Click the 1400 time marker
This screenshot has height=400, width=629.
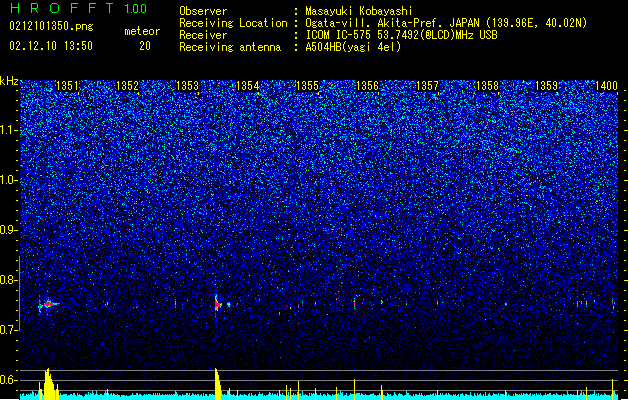coord(606,86)
